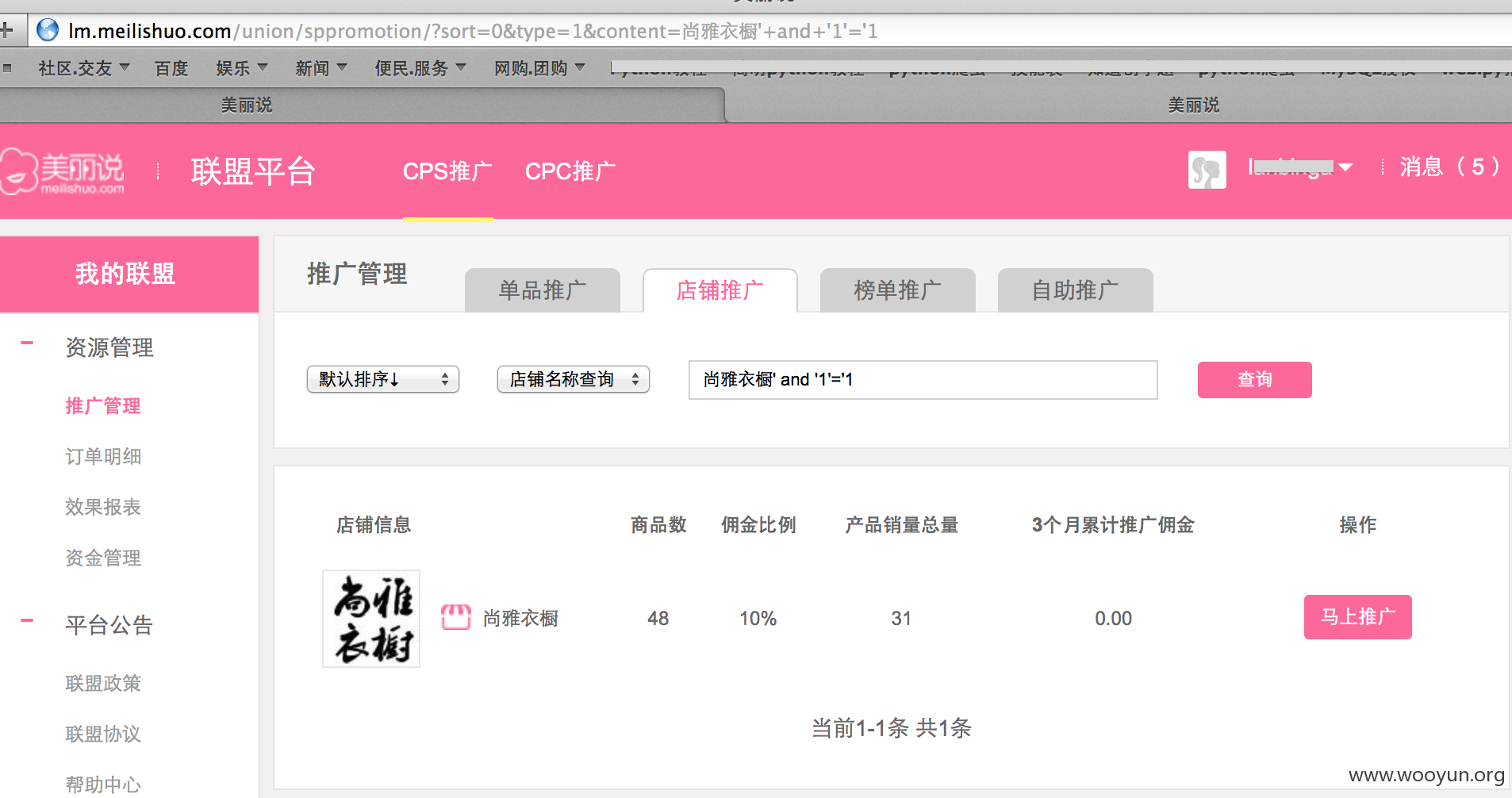Screen dimensions: 1512x798
Task: Click the shop search text field
Action: (923, 380)
